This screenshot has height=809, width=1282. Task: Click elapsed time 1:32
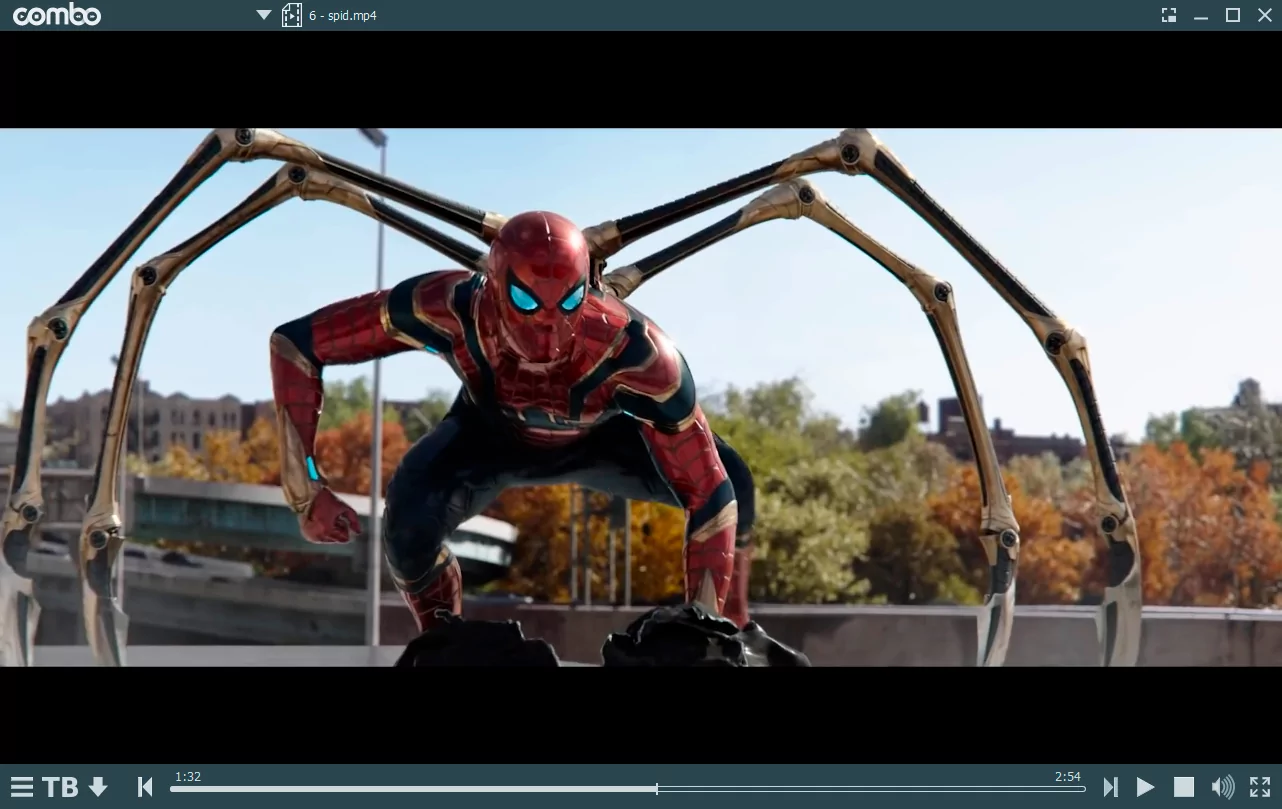[188, 777]
